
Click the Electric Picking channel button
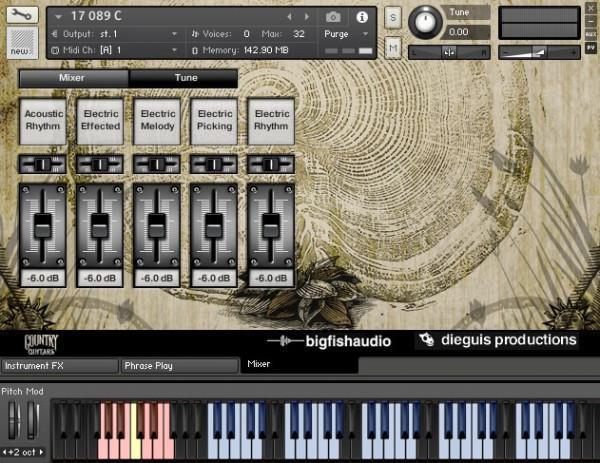coord(215,121)
